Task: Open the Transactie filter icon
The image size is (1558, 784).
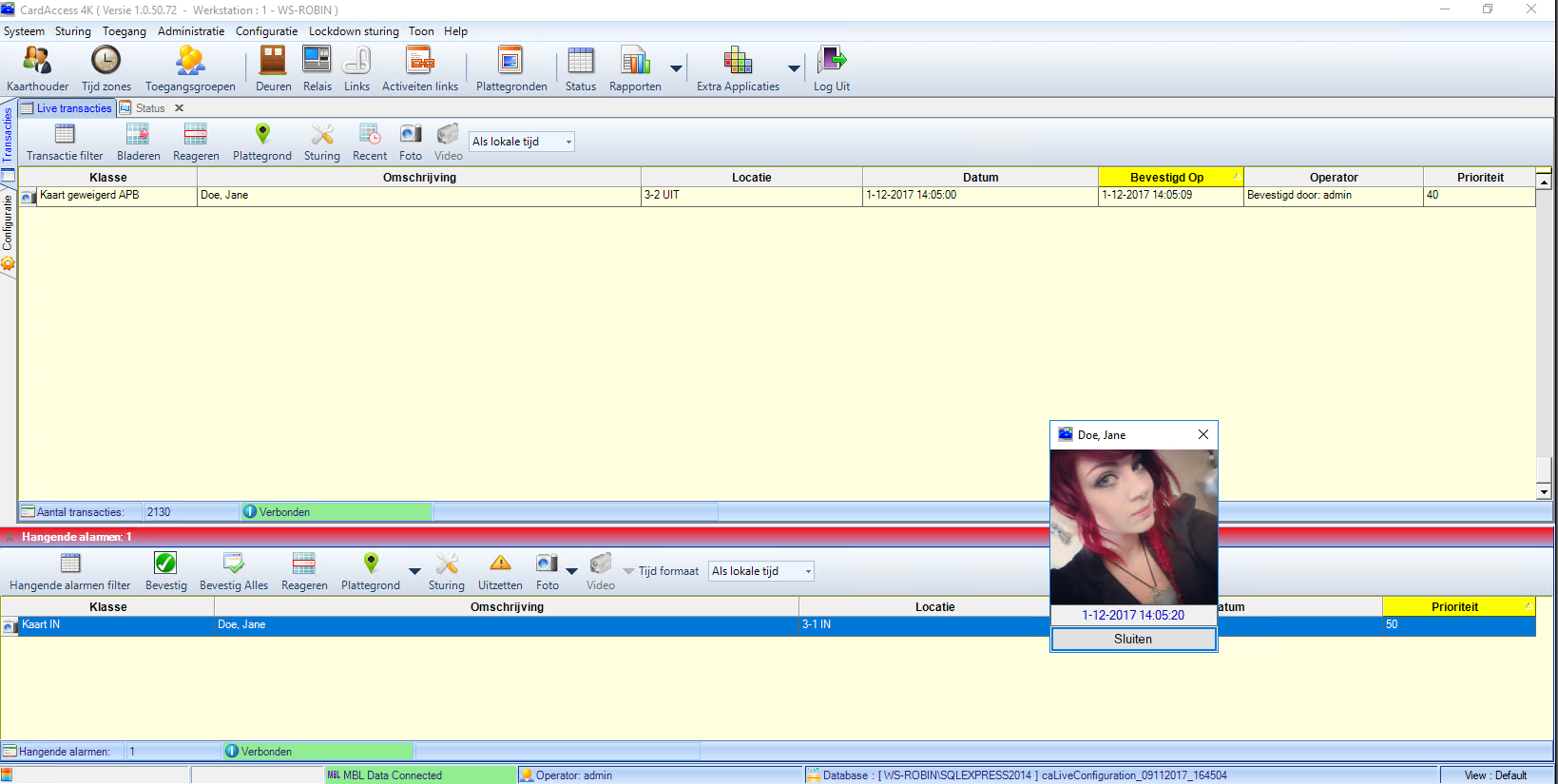Action: coord(65,134)
